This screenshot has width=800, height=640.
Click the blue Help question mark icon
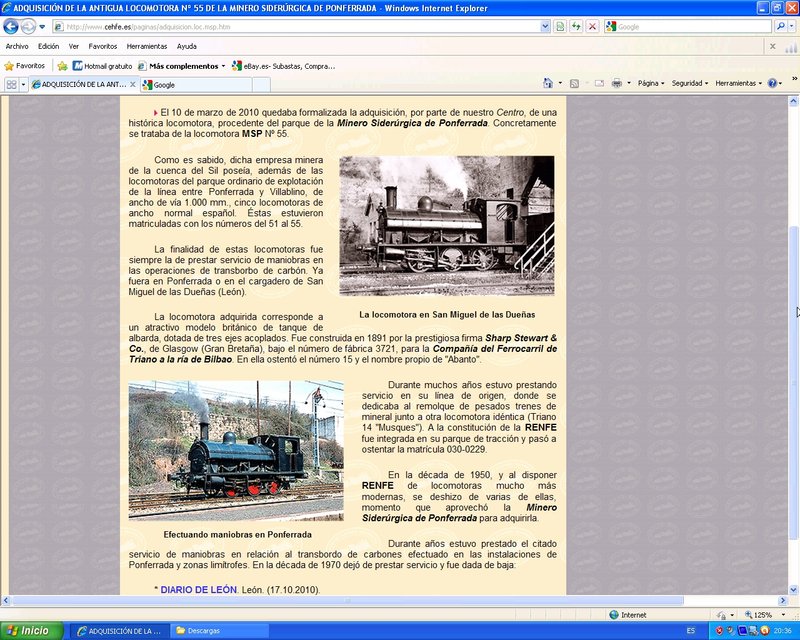[772, 83]
